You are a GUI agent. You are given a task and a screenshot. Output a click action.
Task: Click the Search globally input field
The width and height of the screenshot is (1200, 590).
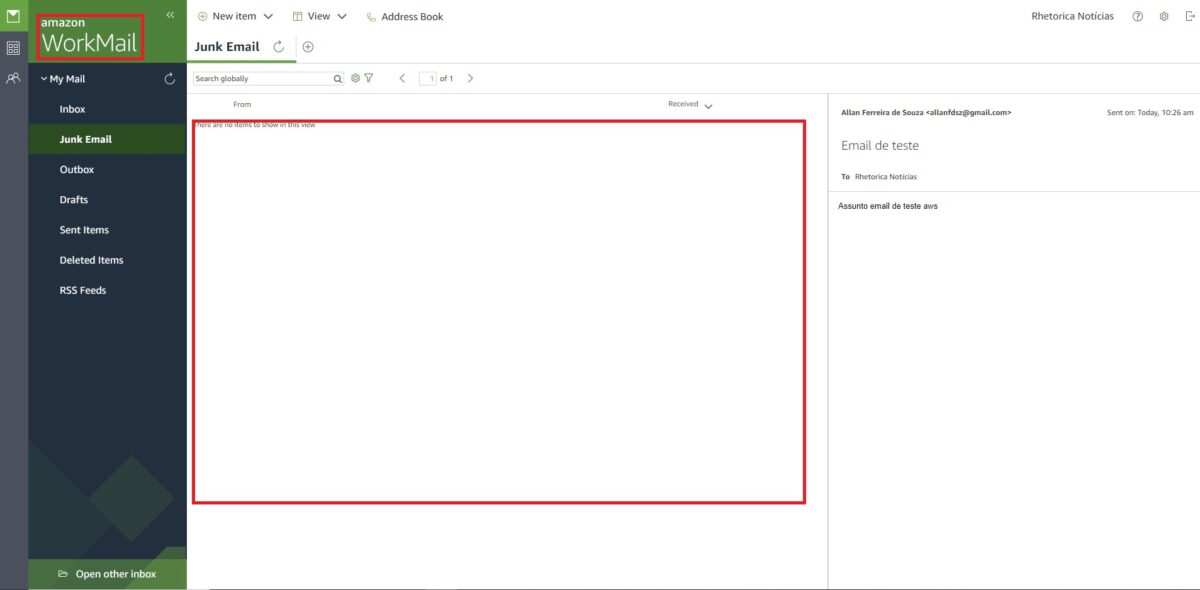(x=262, y=78)
